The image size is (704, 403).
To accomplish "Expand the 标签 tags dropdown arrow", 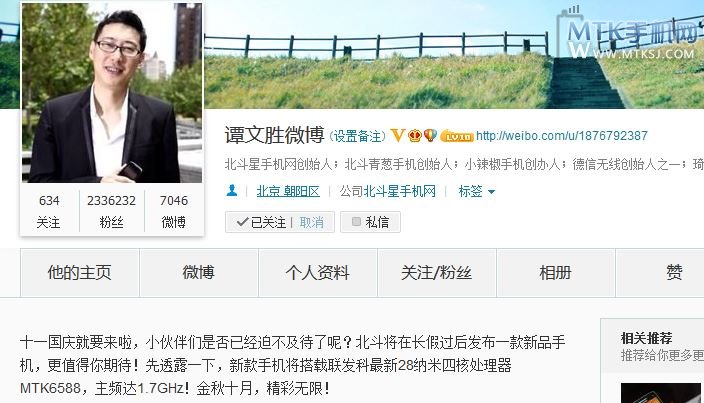I will tap(491, 192).
